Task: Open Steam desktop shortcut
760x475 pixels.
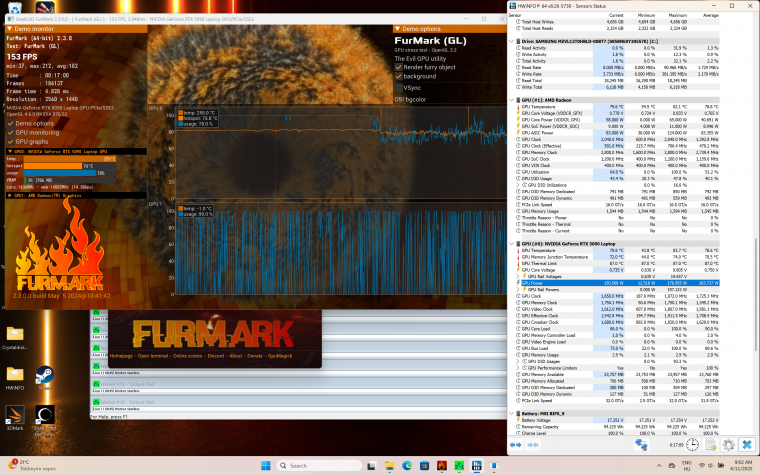Action: click(x=45, y=378)
